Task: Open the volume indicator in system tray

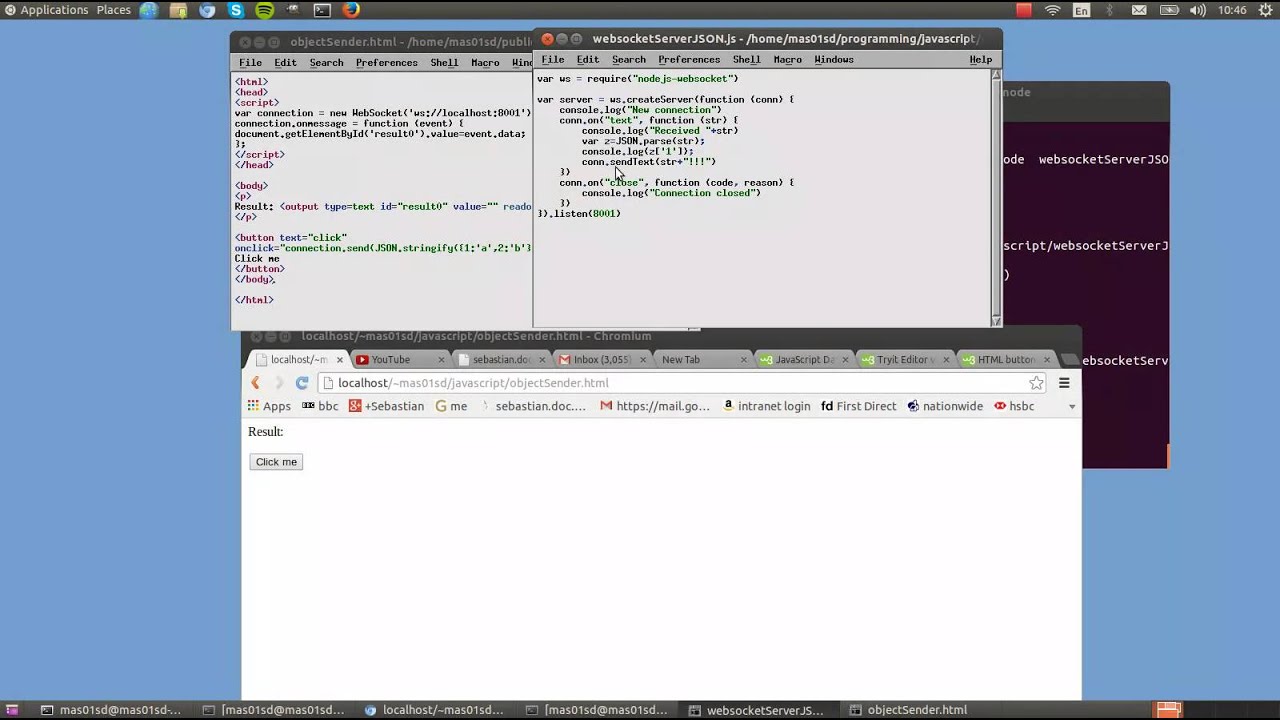Action: coord(1198,10)
